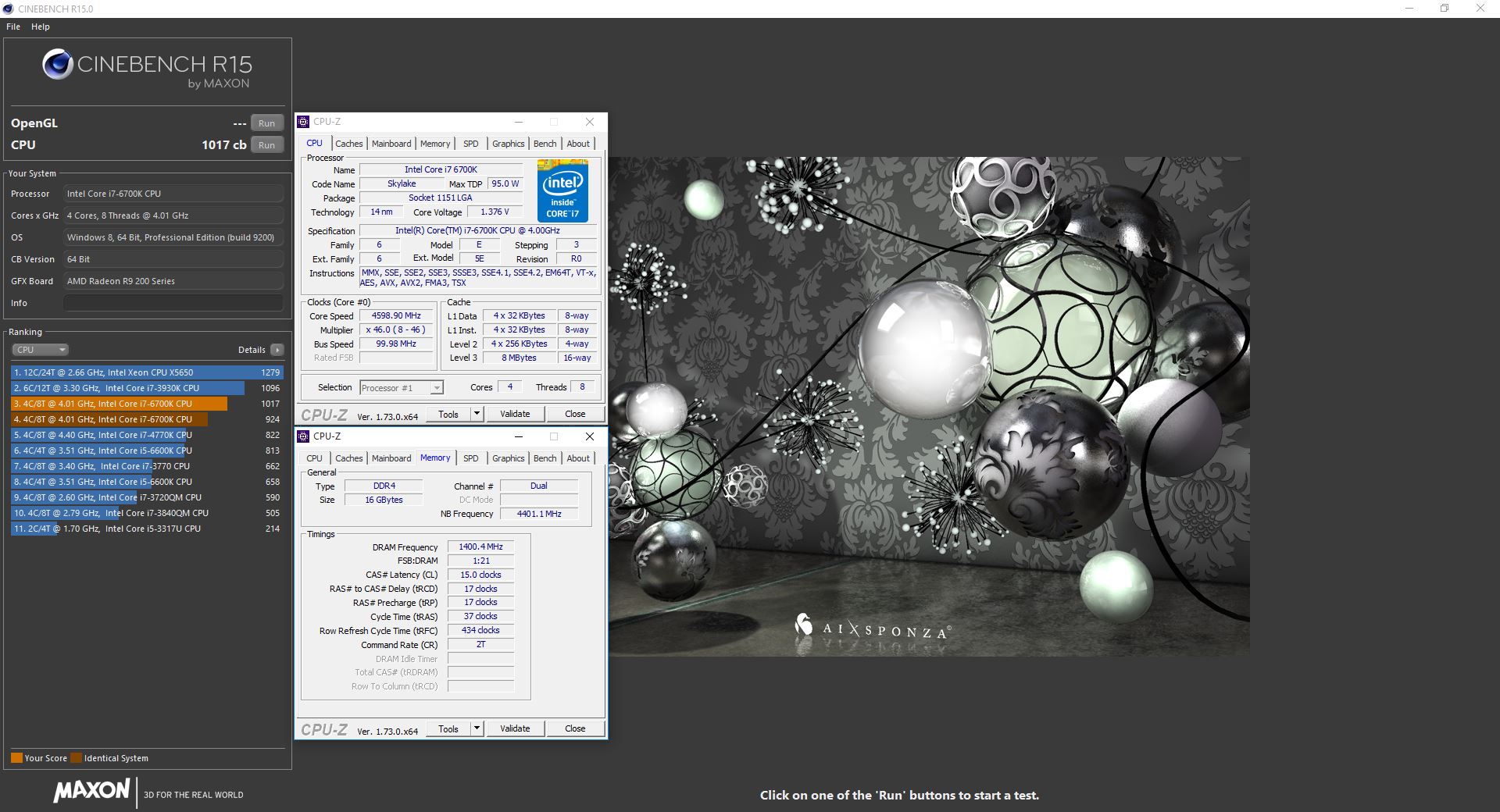
Task: Click the Details arrow button in Ranking
Action: click(x=277, y=350)
